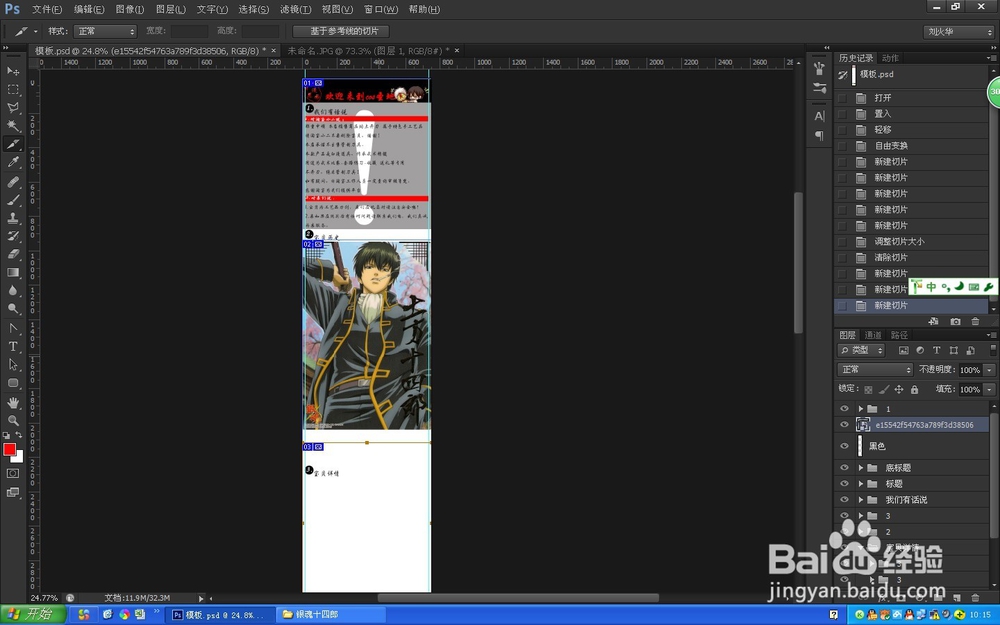Screen dimensions: 1000x625
Task: Create new snapshot camera icon in History
Action: [955, 321]
